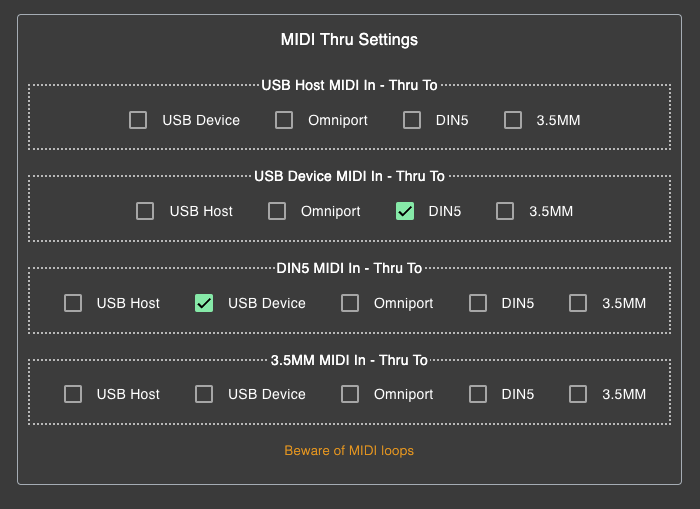Enable DIN5 thru for 3.5MM MIDI In
This screenshot has width=700, height=509.
pyautogui.click(x=478, y=394)
